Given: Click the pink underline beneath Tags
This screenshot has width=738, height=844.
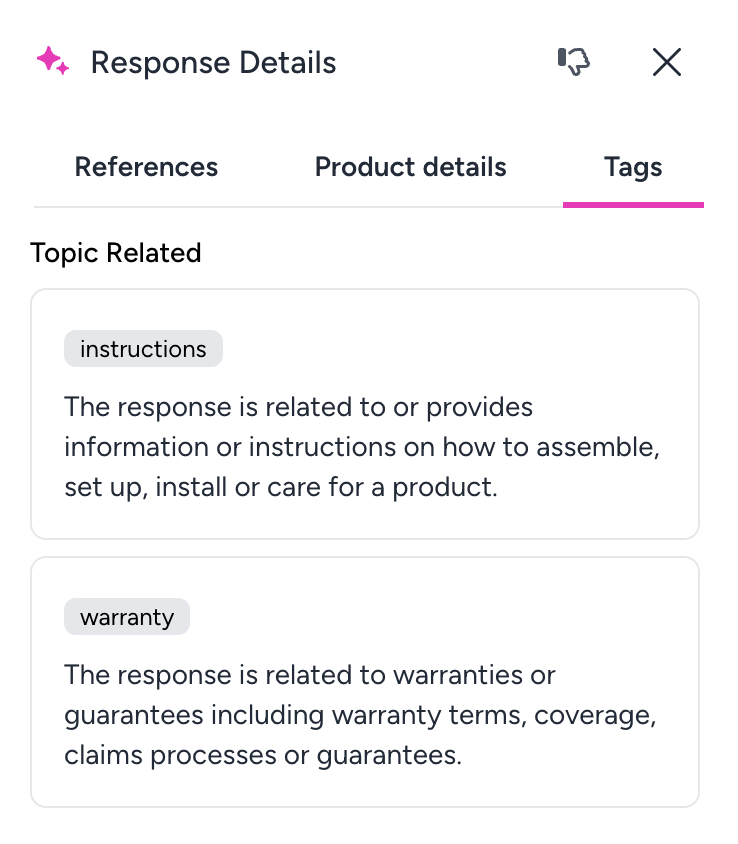Looking at the screenshot, I should 633,204.
